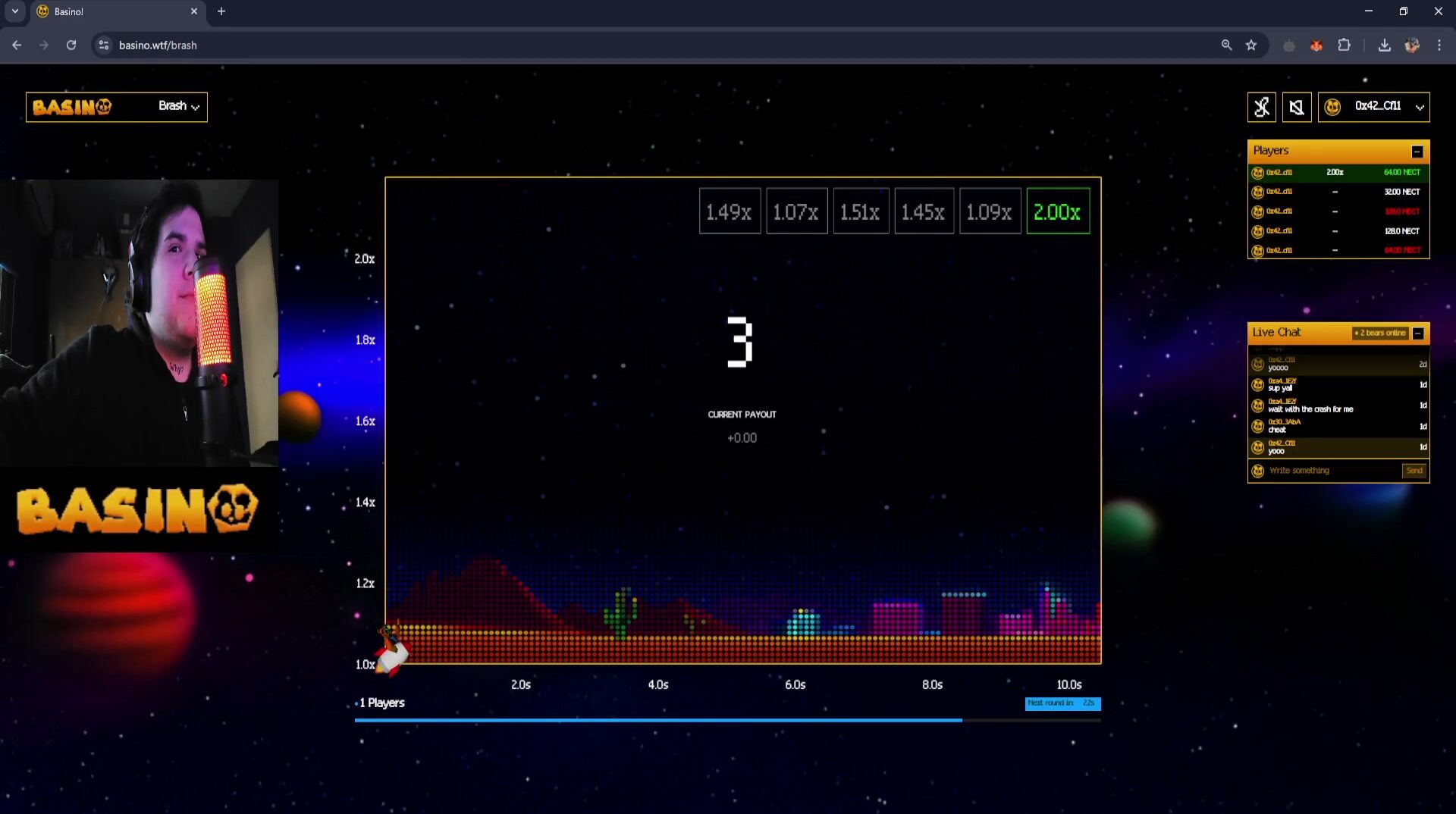
Task: Open the 0x42...Cf11 wallet dropdown
Action: [x=1373, y=107]
